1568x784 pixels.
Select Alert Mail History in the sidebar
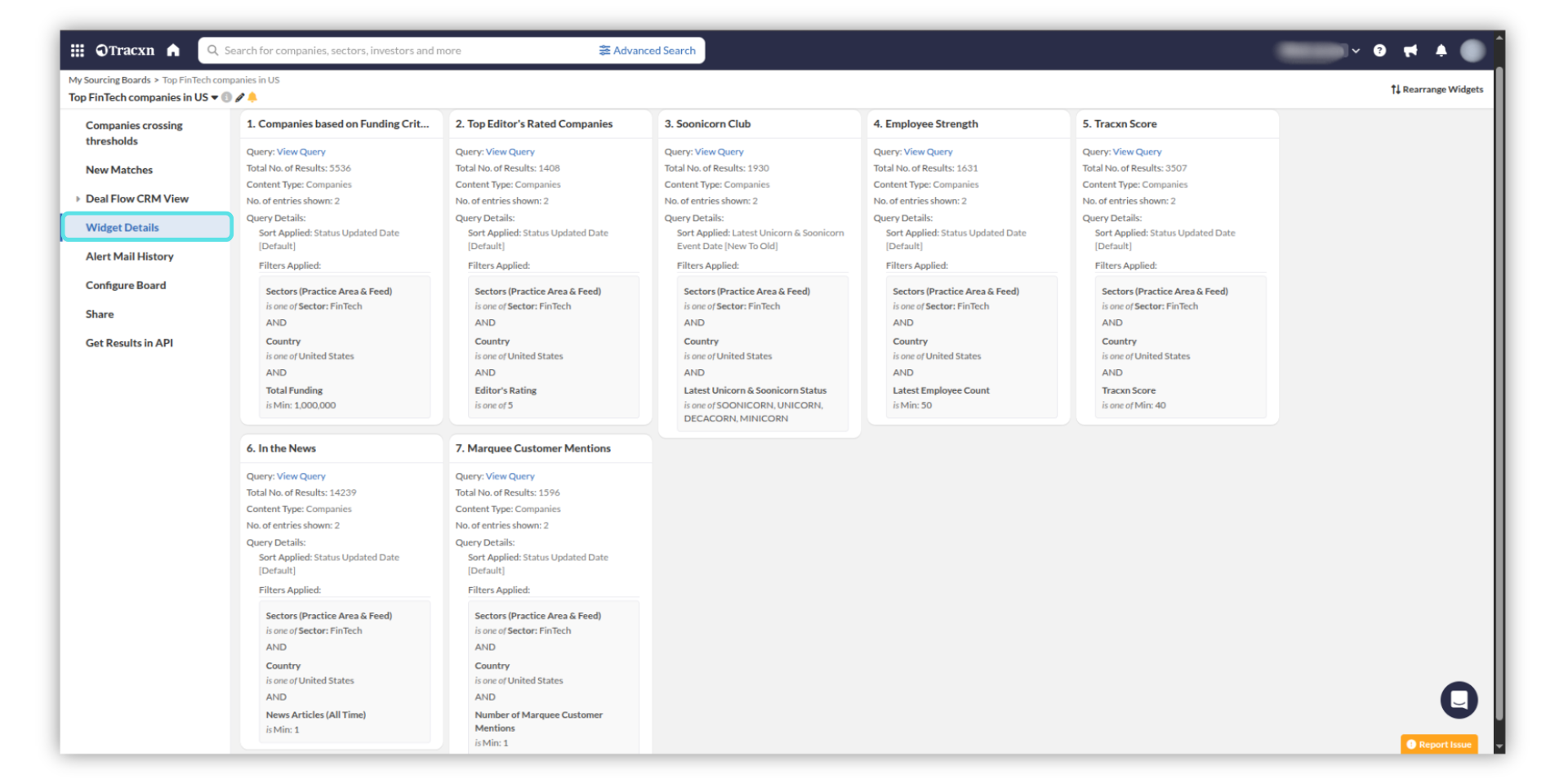129,256
